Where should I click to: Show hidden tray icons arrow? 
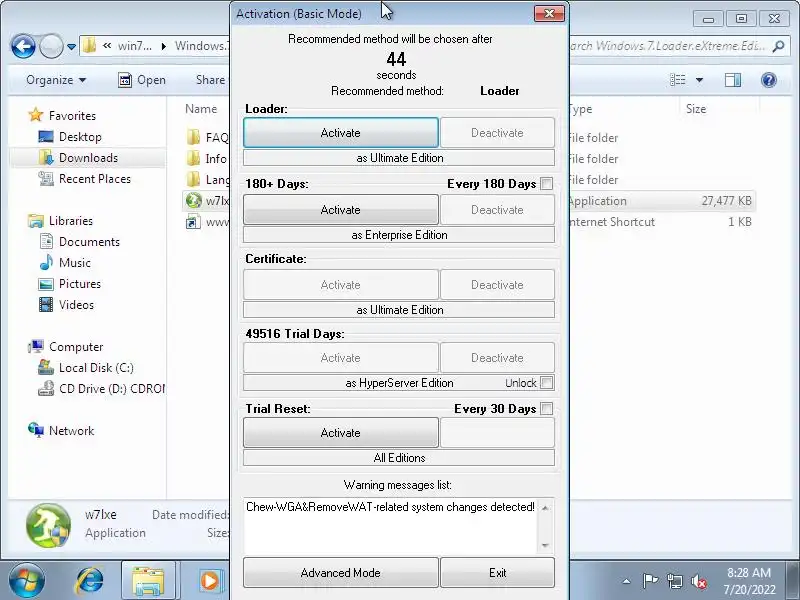(626, 581)
